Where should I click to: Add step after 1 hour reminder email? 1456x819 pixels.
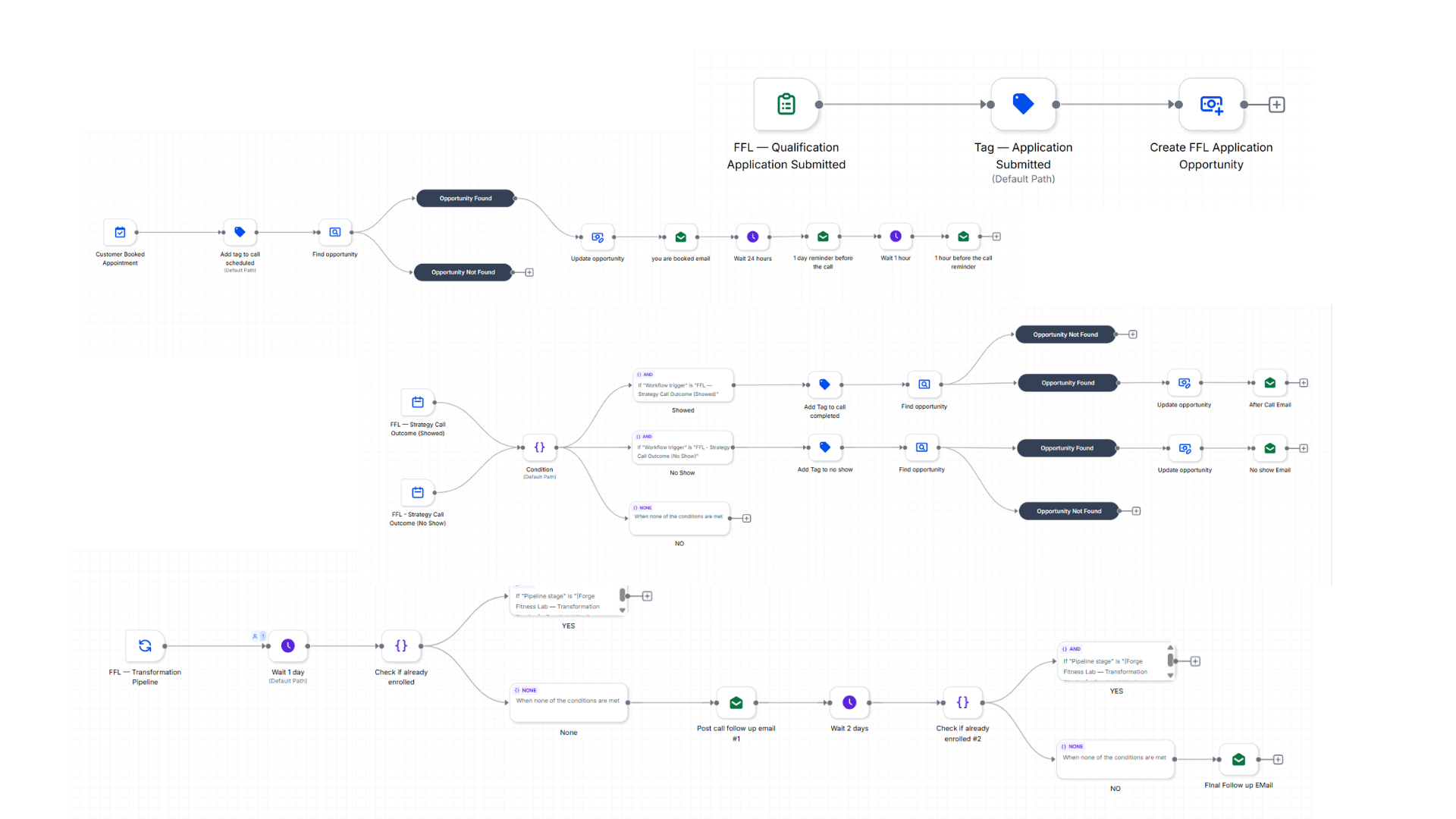[996, 237]
